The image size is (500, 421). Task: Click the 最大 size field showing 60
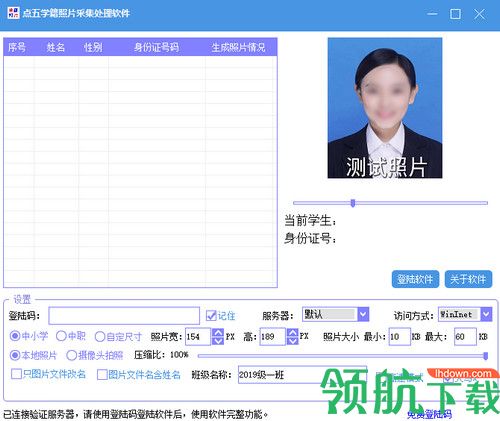(465, 336)
